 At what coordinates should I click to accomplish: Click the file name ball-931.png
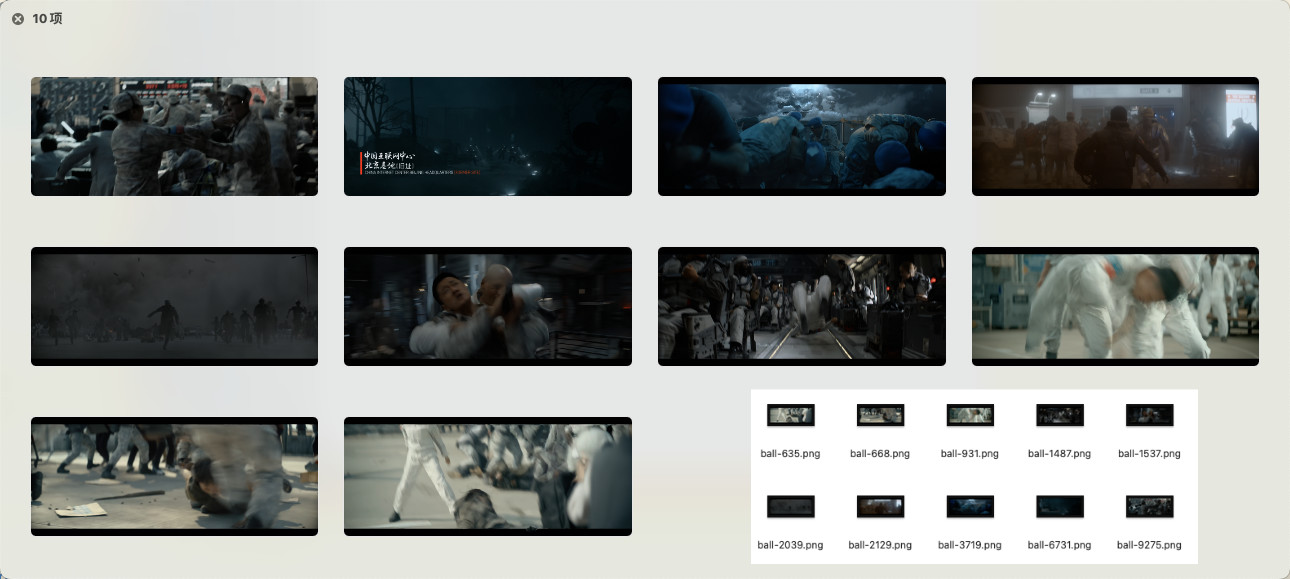[970, 453]
